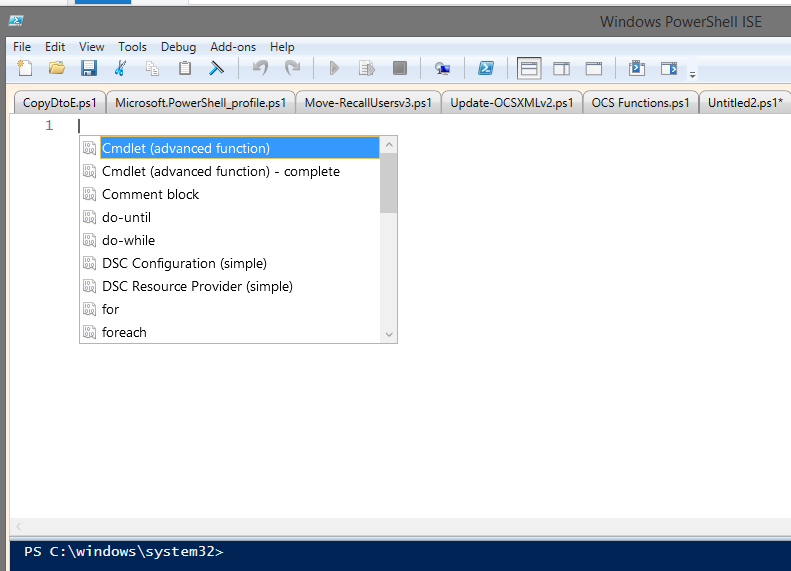Show the script pane maximized layout
791x571 pixels.
pos(594,68)
